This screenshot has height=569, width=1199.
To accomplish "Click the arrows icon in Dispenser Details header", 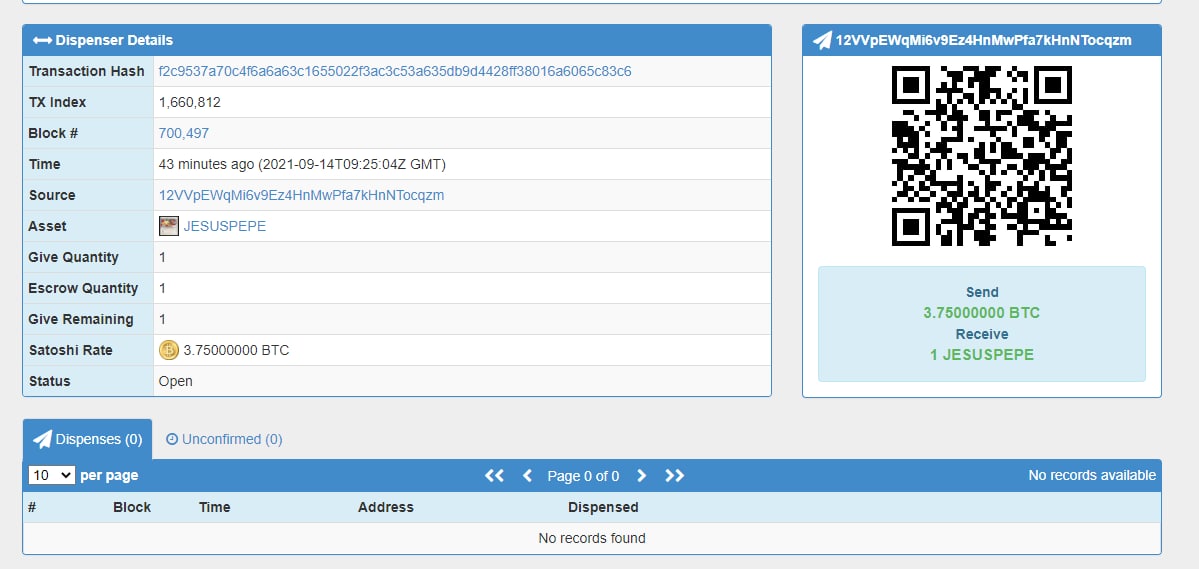I will (42, 41).
